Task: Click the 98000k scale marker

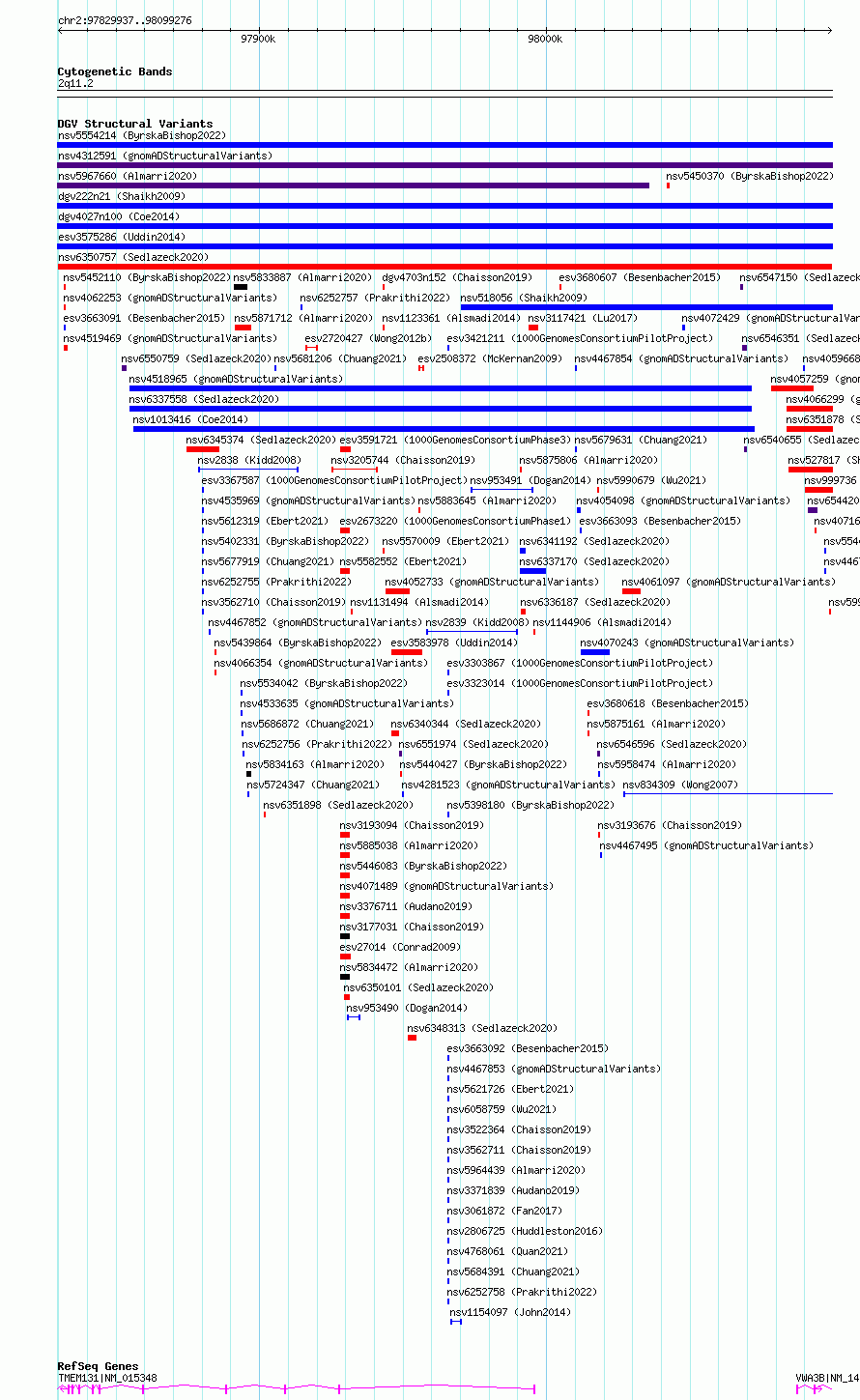Action: coord(545,39)
